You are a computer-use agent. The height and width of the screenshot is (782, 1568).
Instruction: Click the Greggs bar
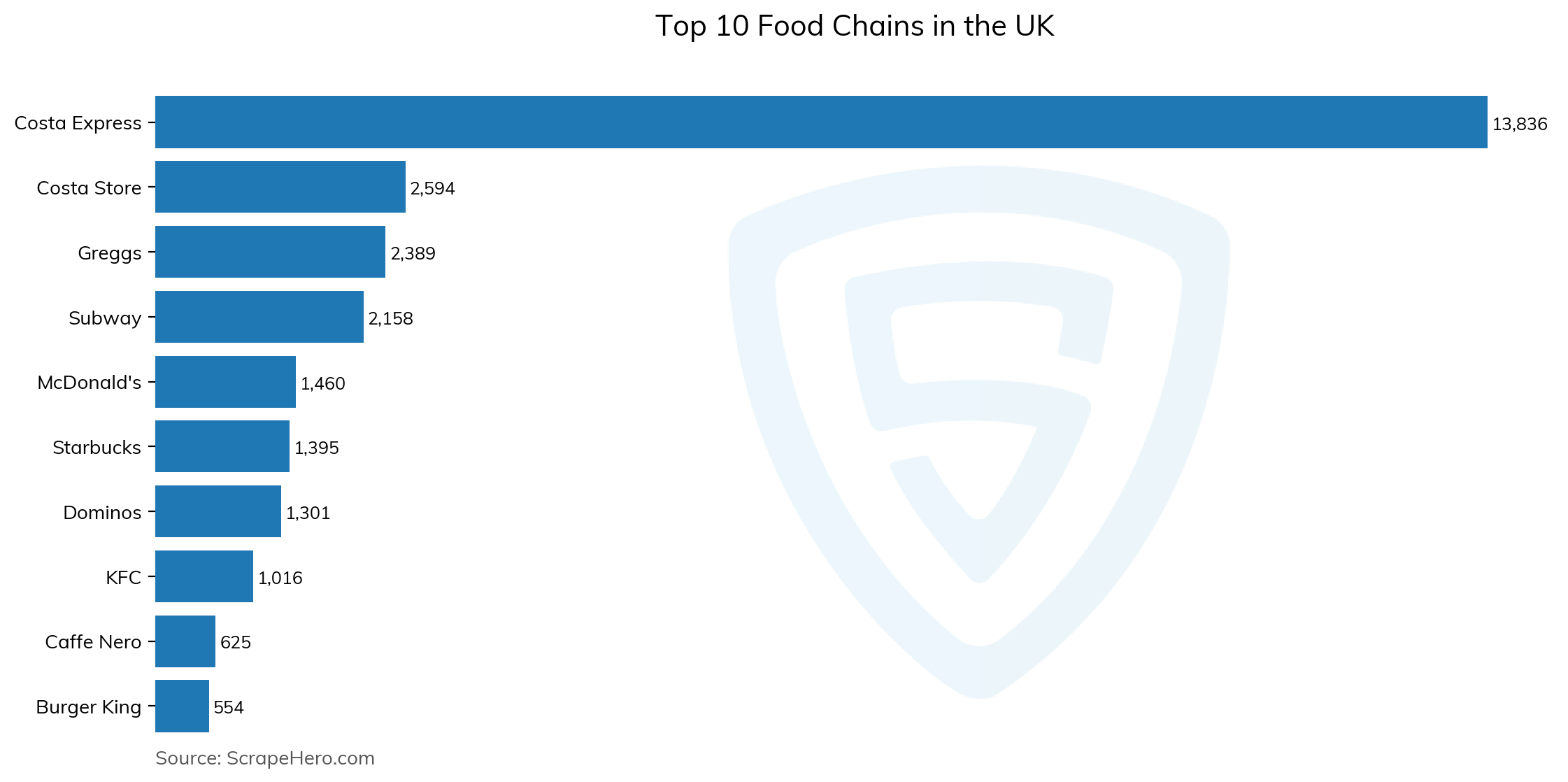[x=270, y=252]
